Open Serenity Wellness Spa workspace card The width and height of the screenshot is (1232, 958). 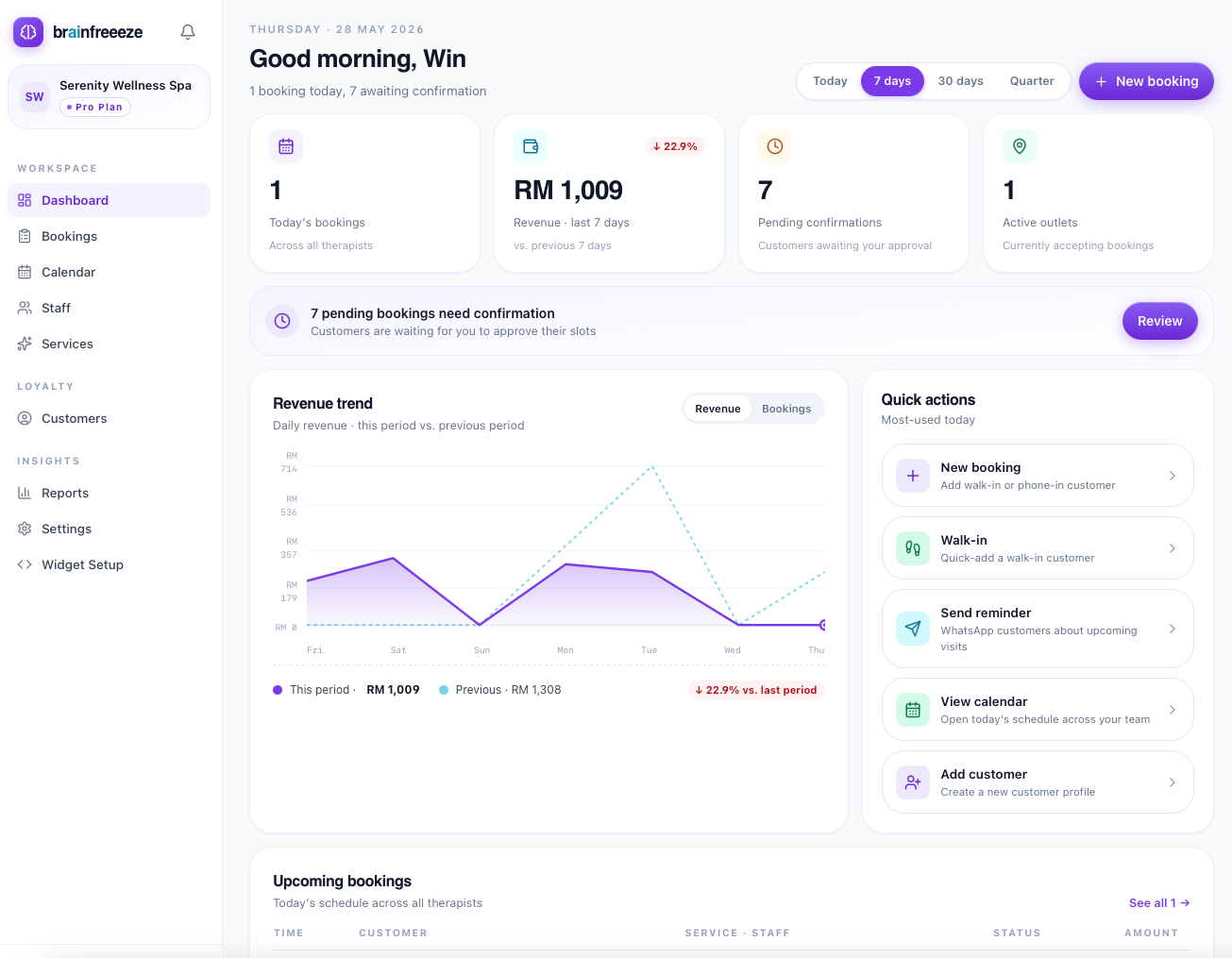[x=109, y=96]
